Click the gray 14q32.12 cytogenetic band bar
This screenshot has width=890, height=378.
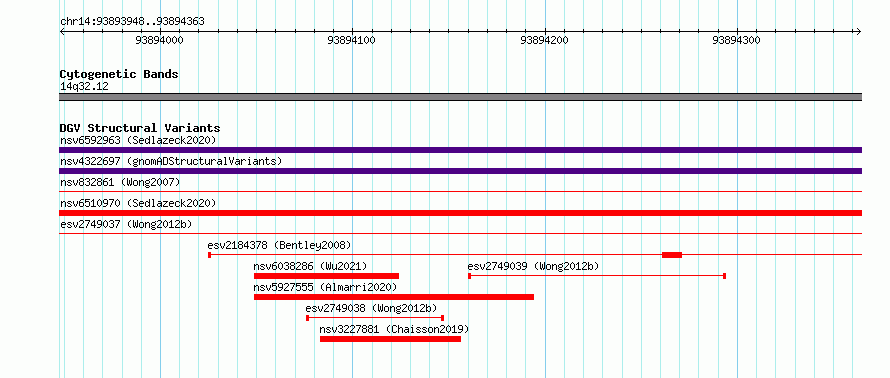pos(460,97)
